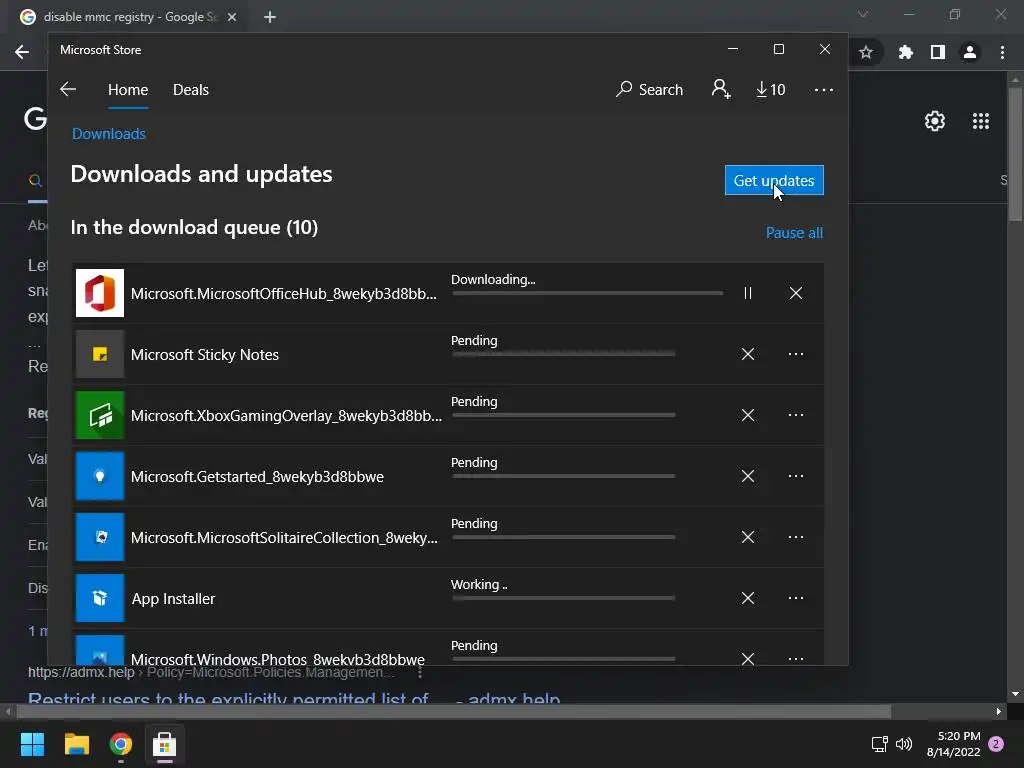Viewport: 1024px width, 768px height.
Task: Switch to Chrome from the taskbar
Action: point(121,744)
